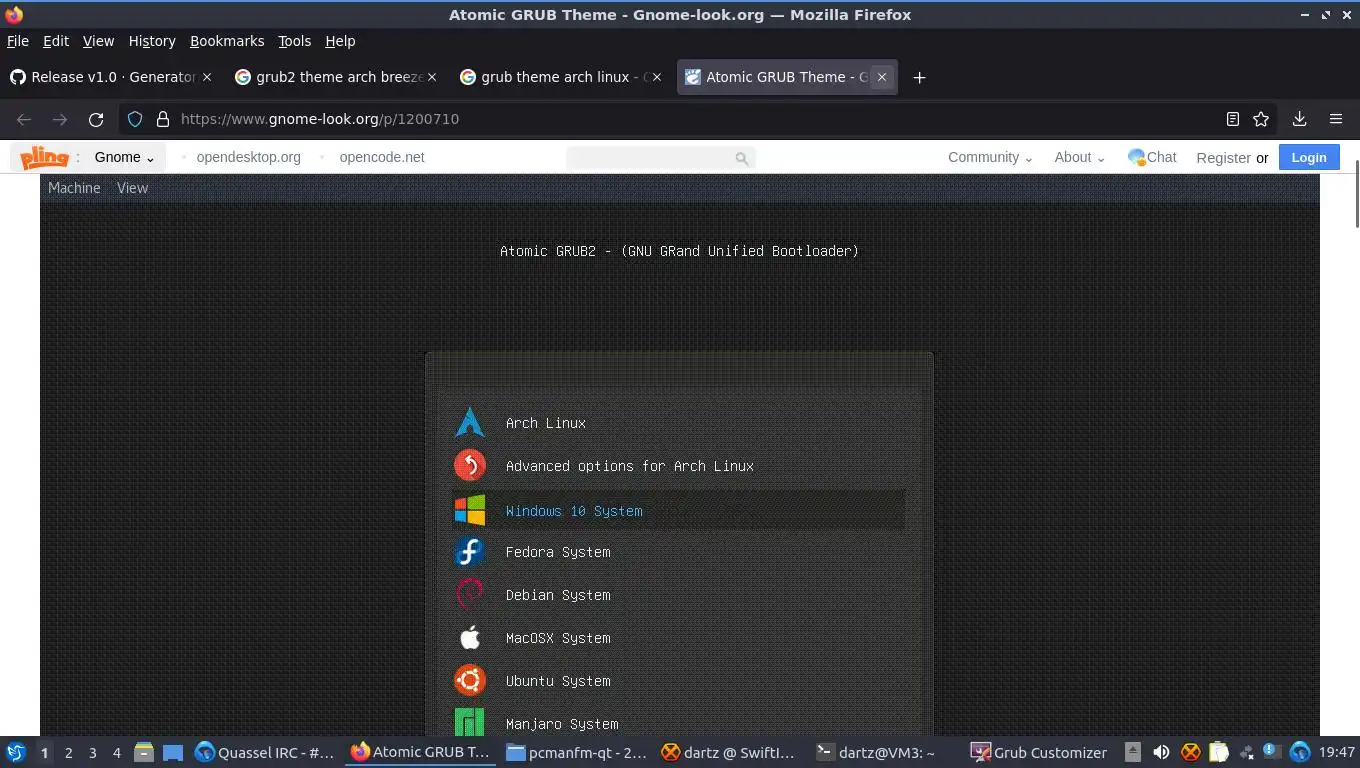Screen dimensions: 1360x768
Task: Bookmark this page with the star icon
Action: pos(1261,119)
